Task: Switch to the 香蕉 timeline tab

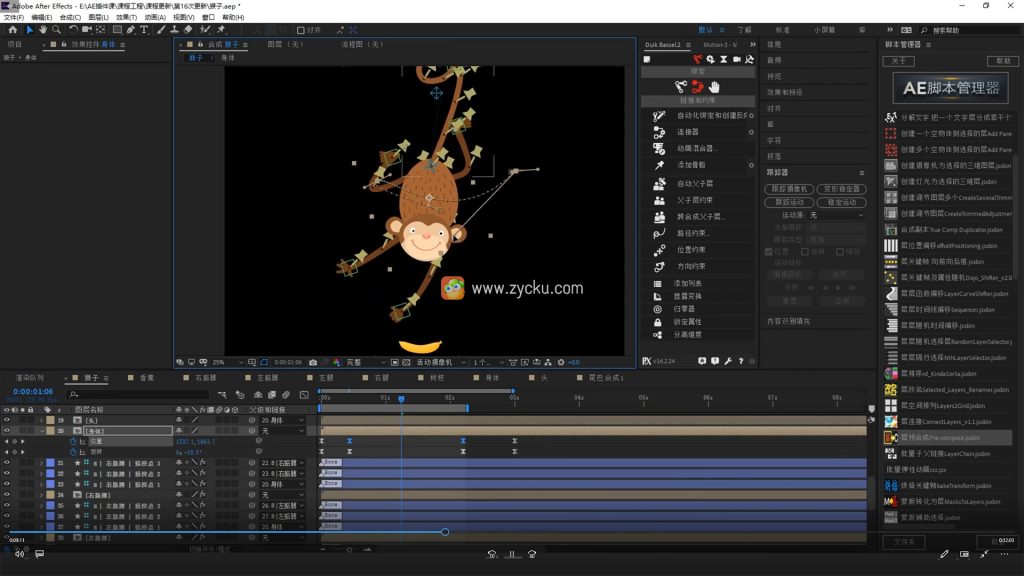Action: tap(146, 378)
